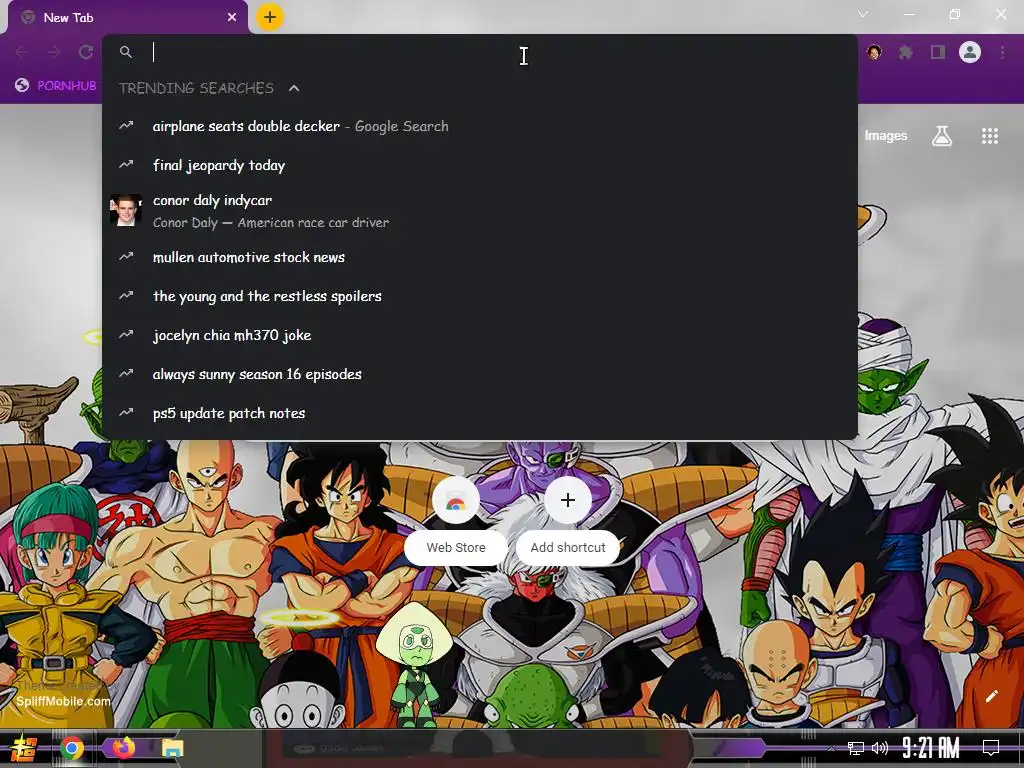
Task: Click Add shortcut button
Action: 568,520
